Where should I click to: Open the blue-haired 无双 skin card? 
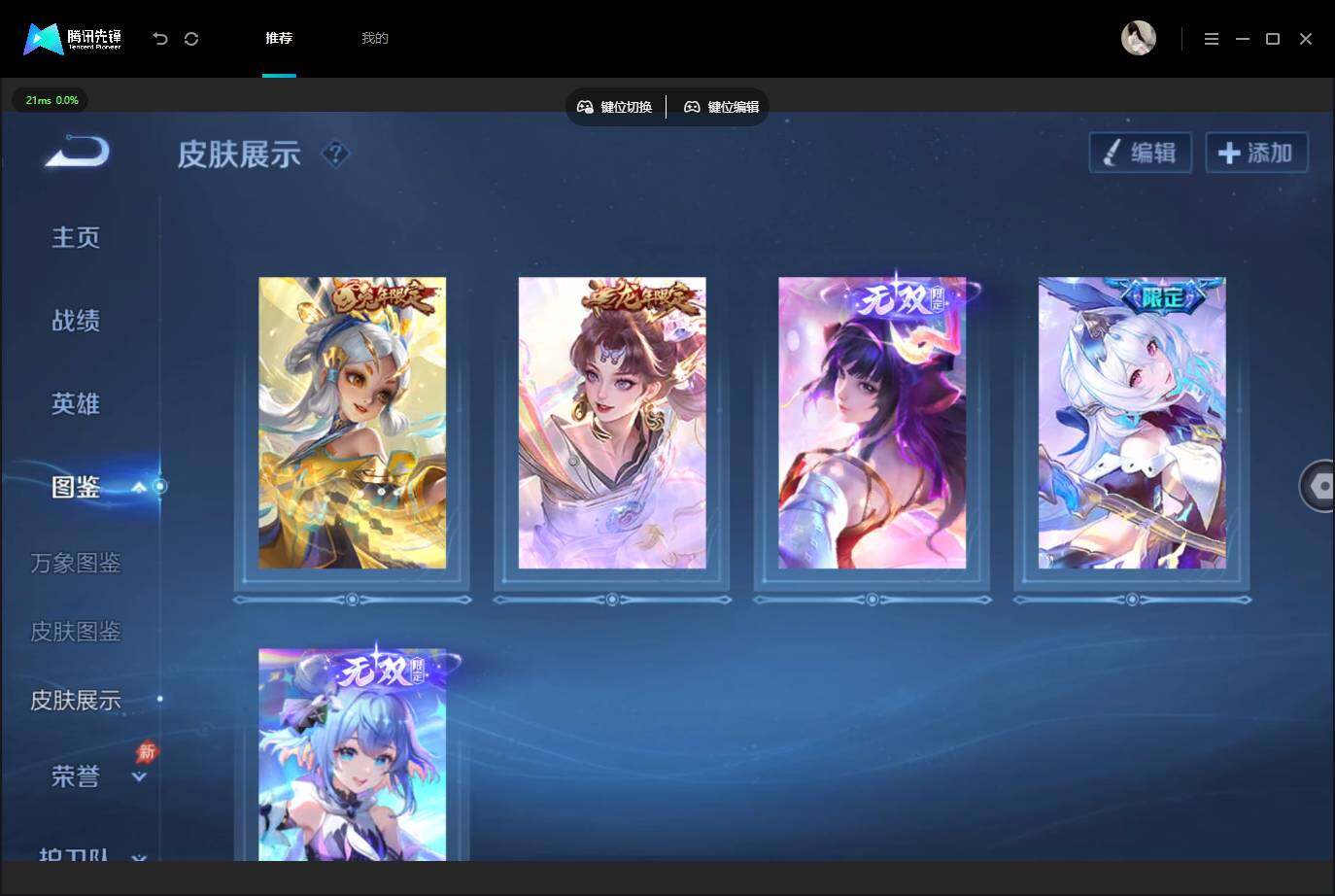(x=353, y=754)
